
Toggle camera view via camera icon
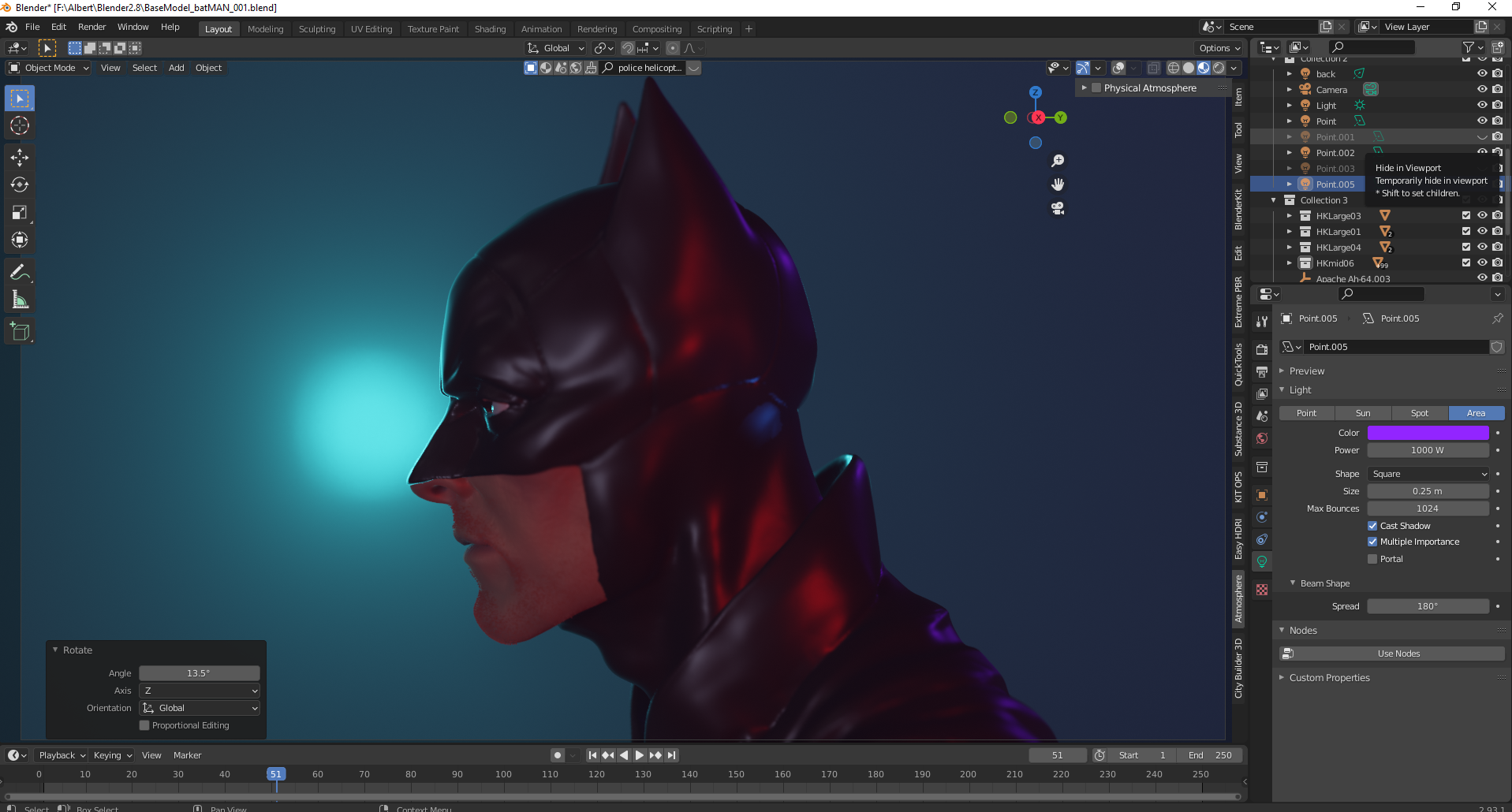tap(1058, 208)
